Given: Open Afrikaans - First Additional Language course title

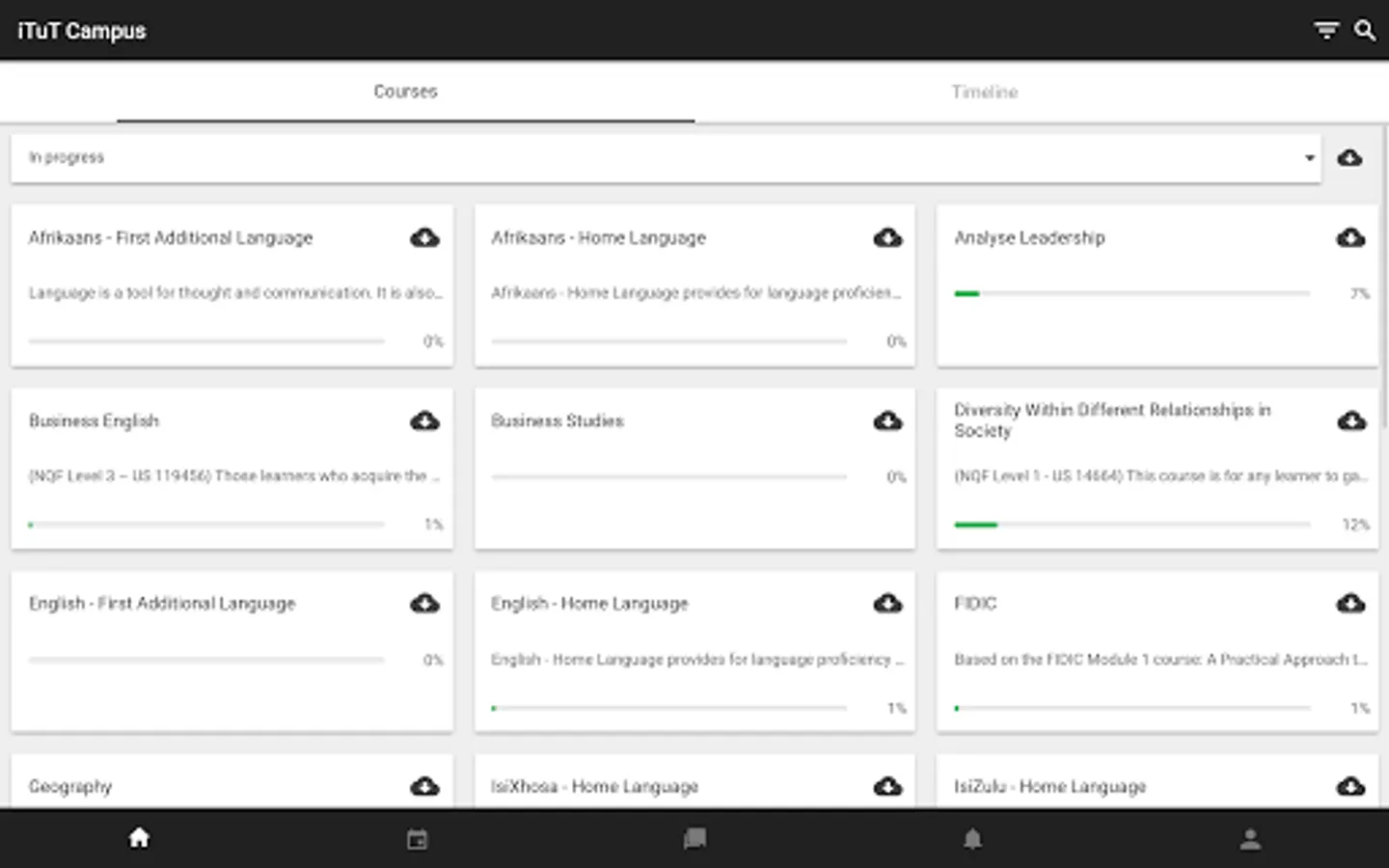Looking at the screenshot, I should click(x=171, y=237).
